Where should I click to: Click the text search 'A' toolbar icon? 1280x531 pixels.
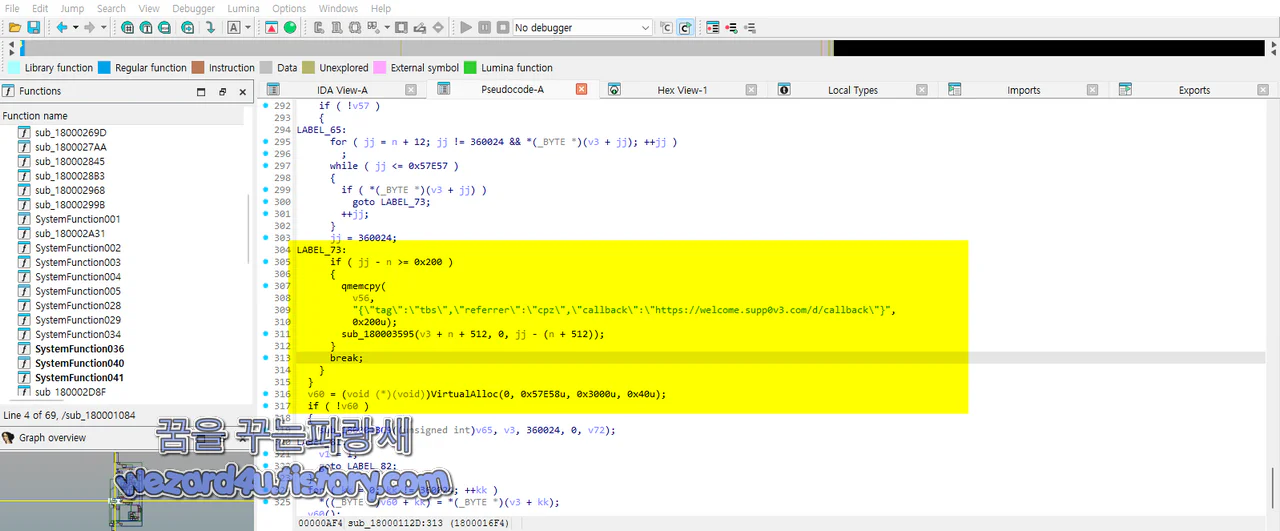click(234, 28)
